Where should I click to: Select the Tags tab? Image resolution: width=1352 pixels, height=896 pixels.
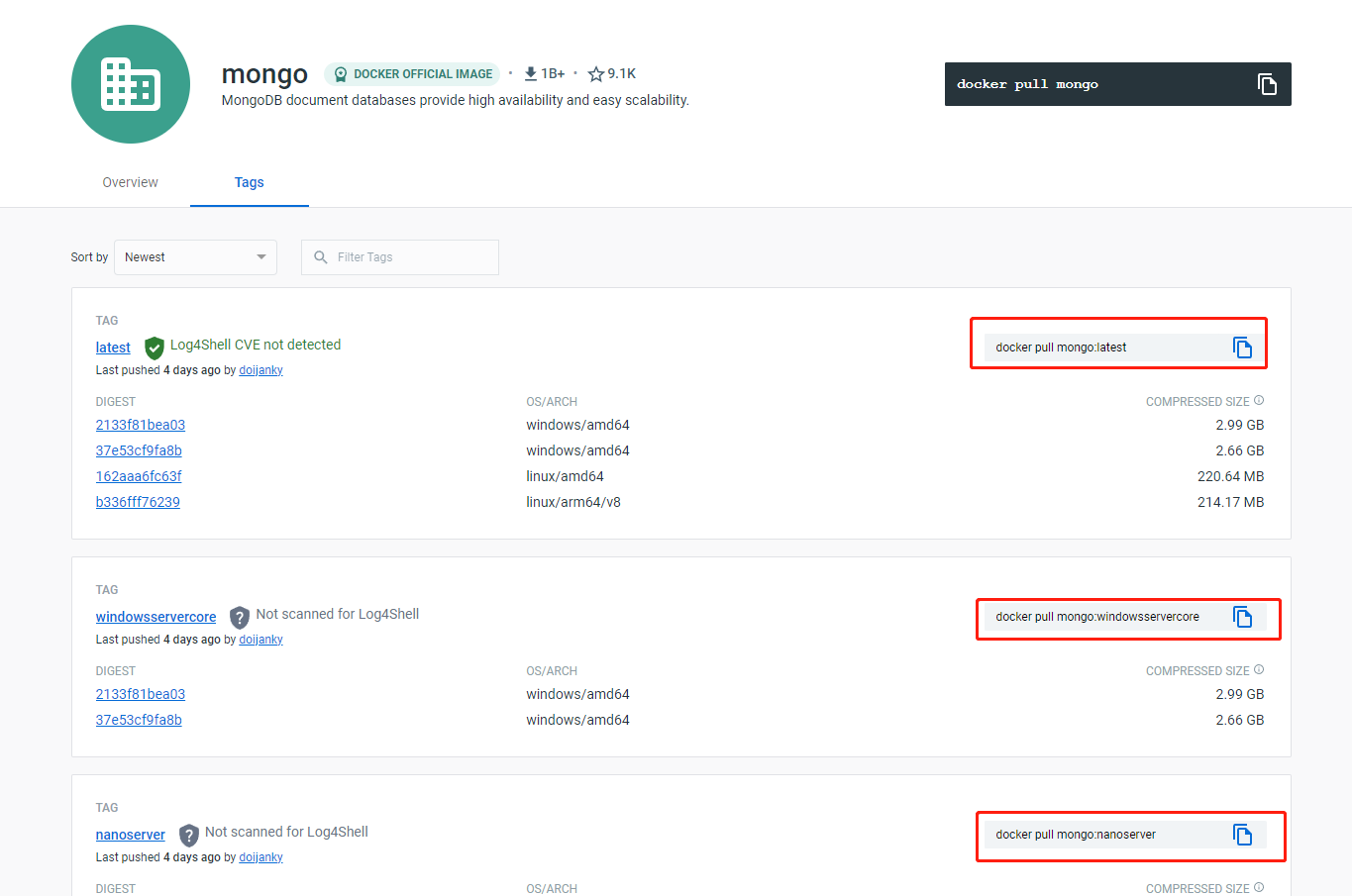[x=249, y=182]
